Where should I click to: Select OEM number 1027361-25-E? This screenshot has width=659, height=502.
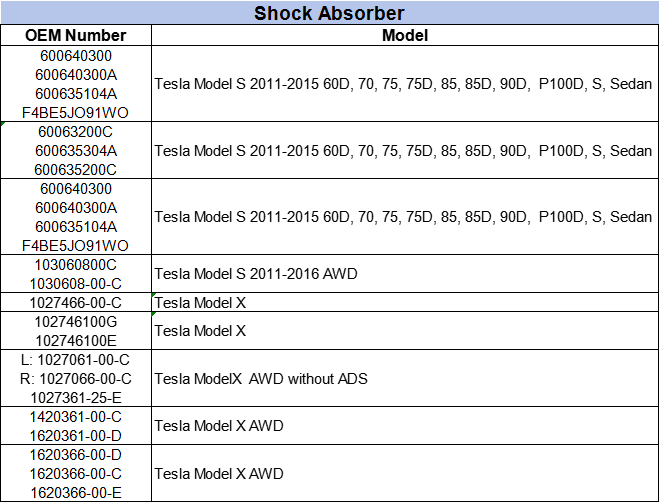click(x=75, y=397)
